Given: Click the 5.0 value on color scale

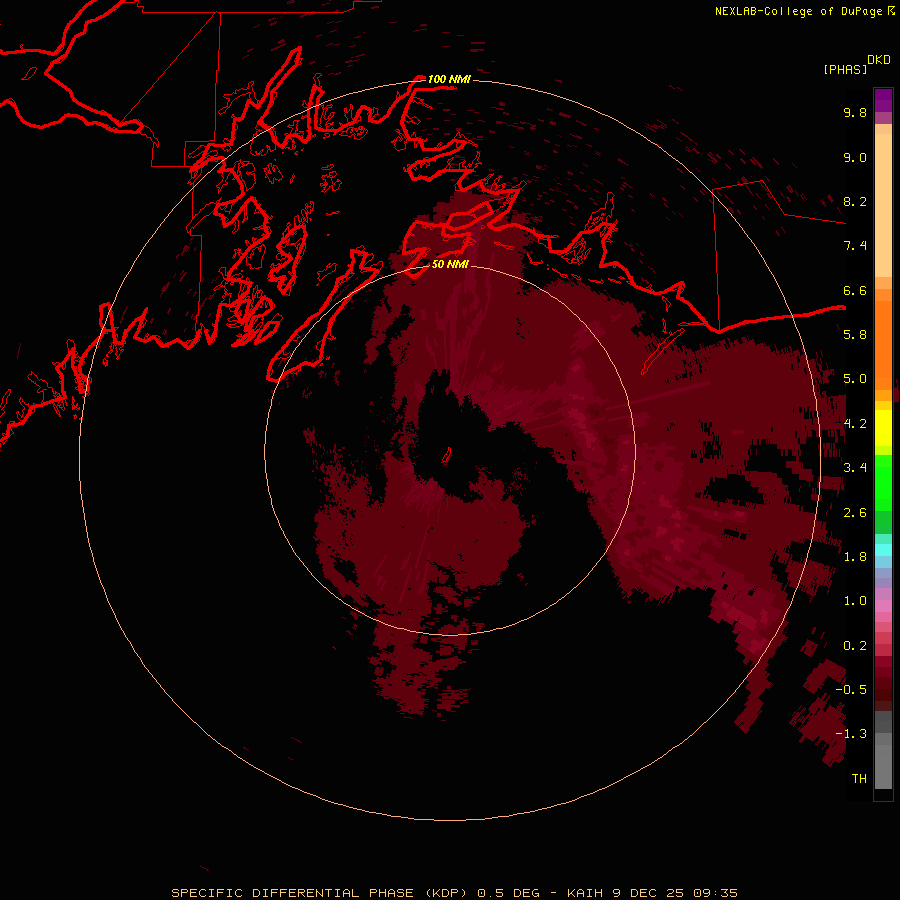Looking at the screenshot, I should coord(855,379).
